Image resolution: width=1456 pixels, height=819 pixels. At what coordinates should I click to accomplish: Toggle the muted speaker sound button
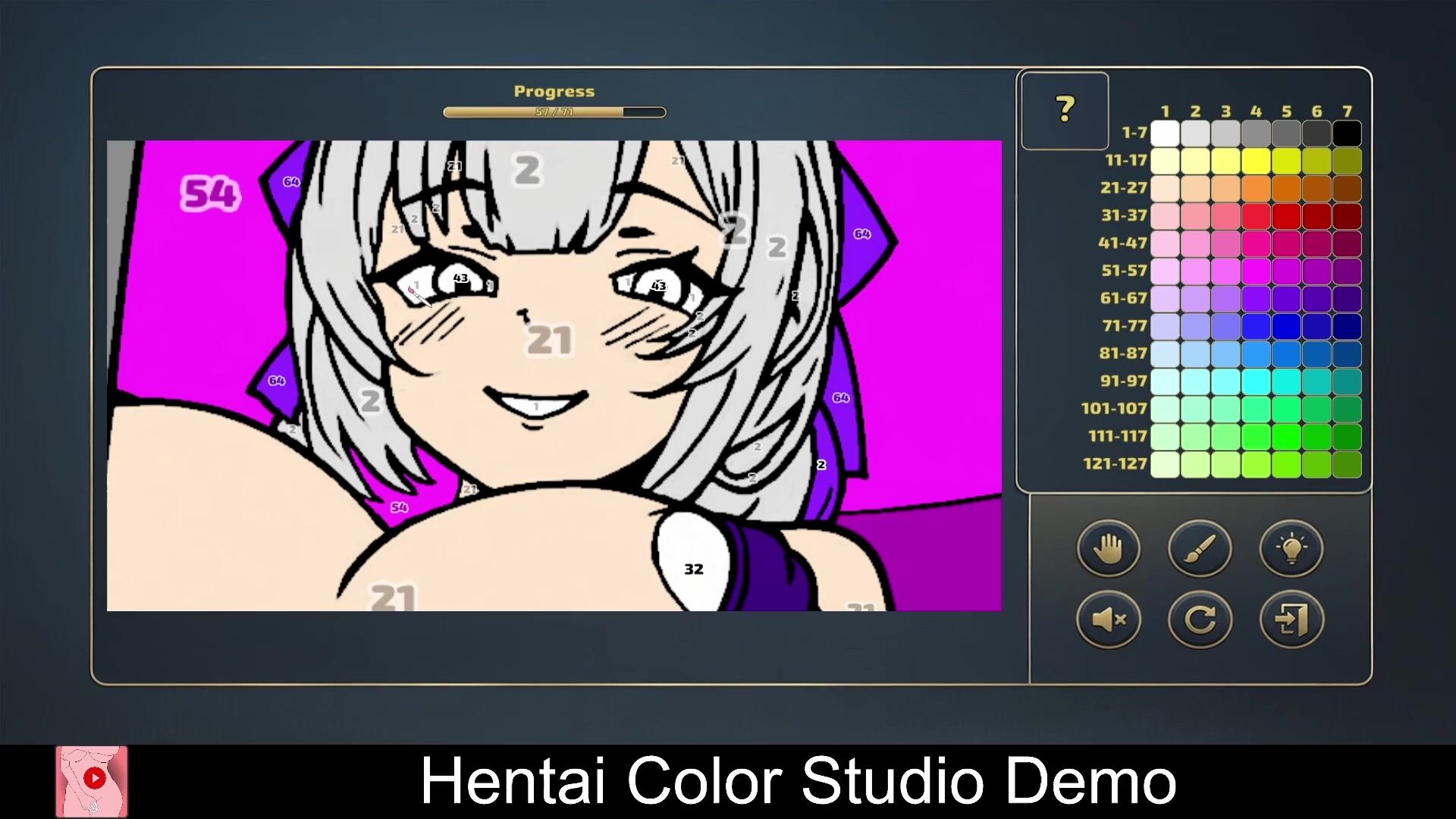(x=1108, y=620)
